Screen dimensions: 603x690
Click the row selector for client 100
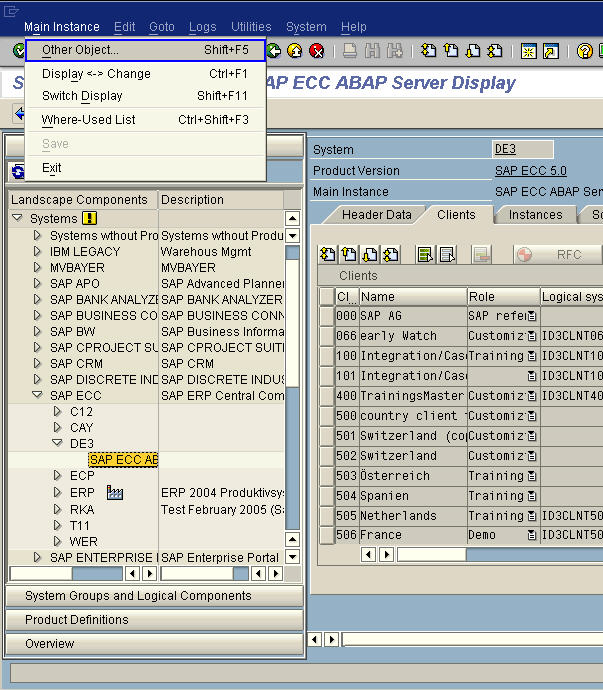[x=327, y=356]
